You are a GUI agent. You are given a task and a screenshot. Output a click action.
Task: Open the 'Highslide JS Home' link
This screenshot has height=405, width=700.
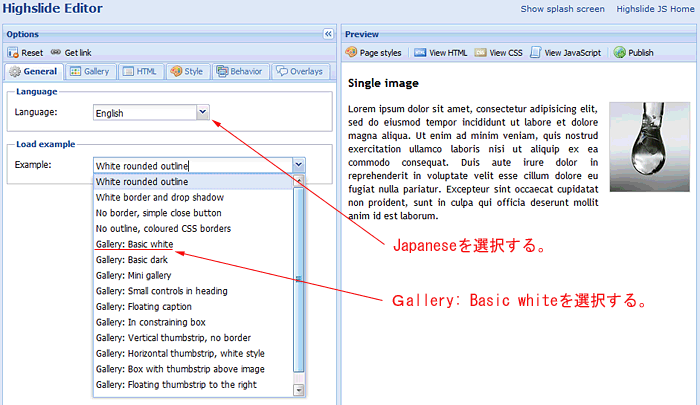655,9
